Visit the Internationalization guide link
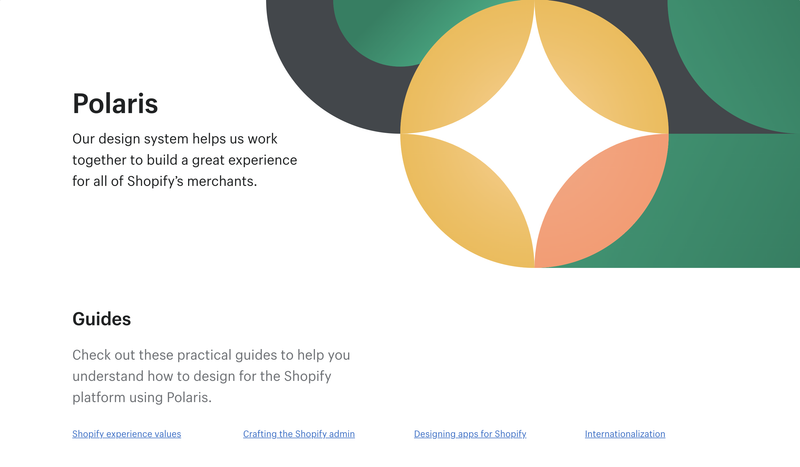The height and width of the screenshot is (467, 800). tap(625, 434)
